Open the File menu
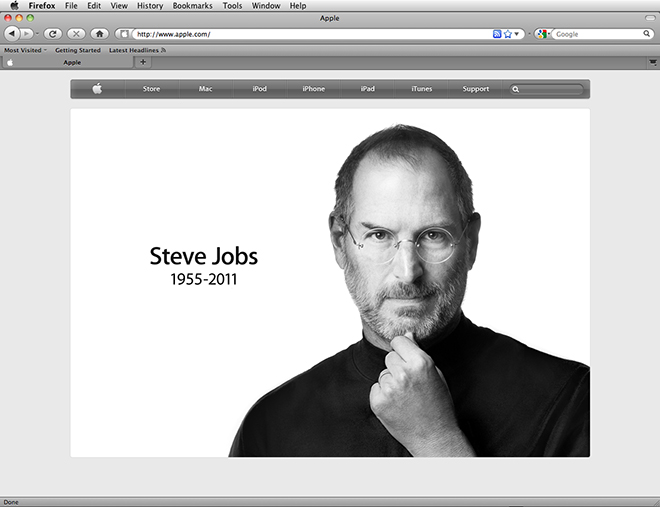660x507 pixels. [71, 5]
